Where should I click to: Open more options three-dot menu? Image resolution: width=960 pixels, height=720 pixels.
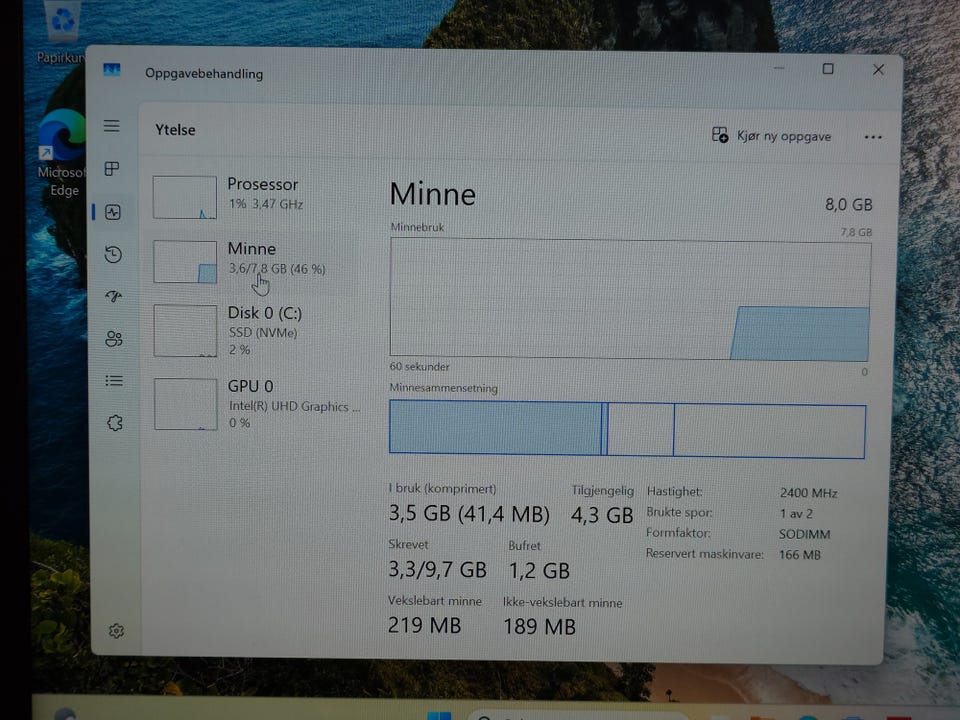tap(873, 137)
